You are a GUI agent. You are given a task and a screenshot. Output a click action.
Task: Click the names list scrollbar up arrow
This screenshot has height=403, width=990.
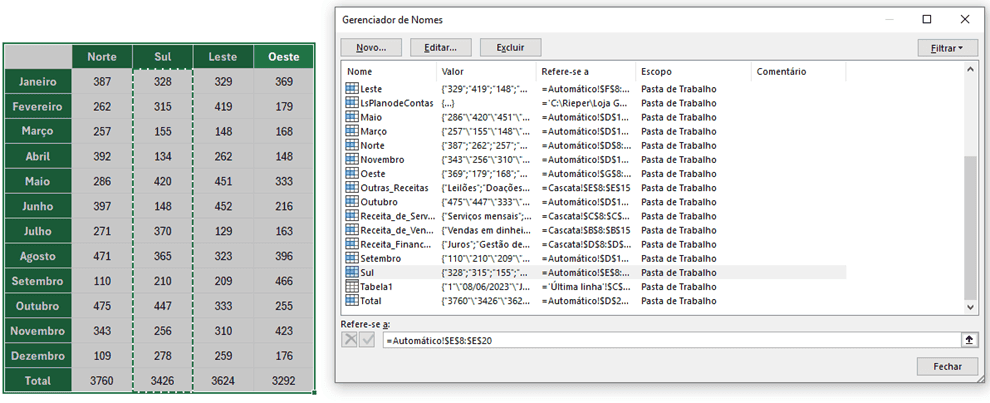(972, 69)
